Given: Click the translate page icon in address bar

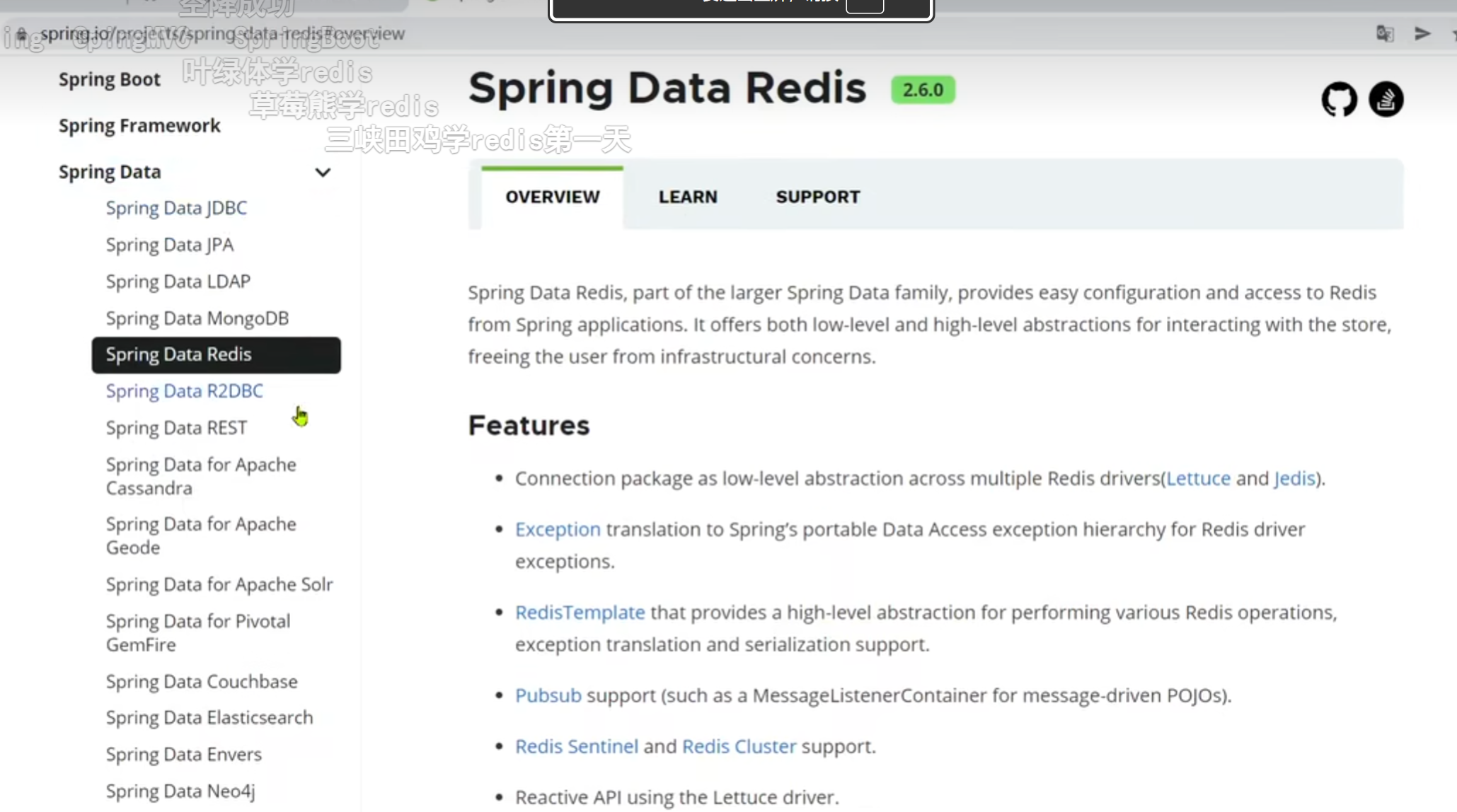Looking at the screenshot, I should coord(1385,33).
